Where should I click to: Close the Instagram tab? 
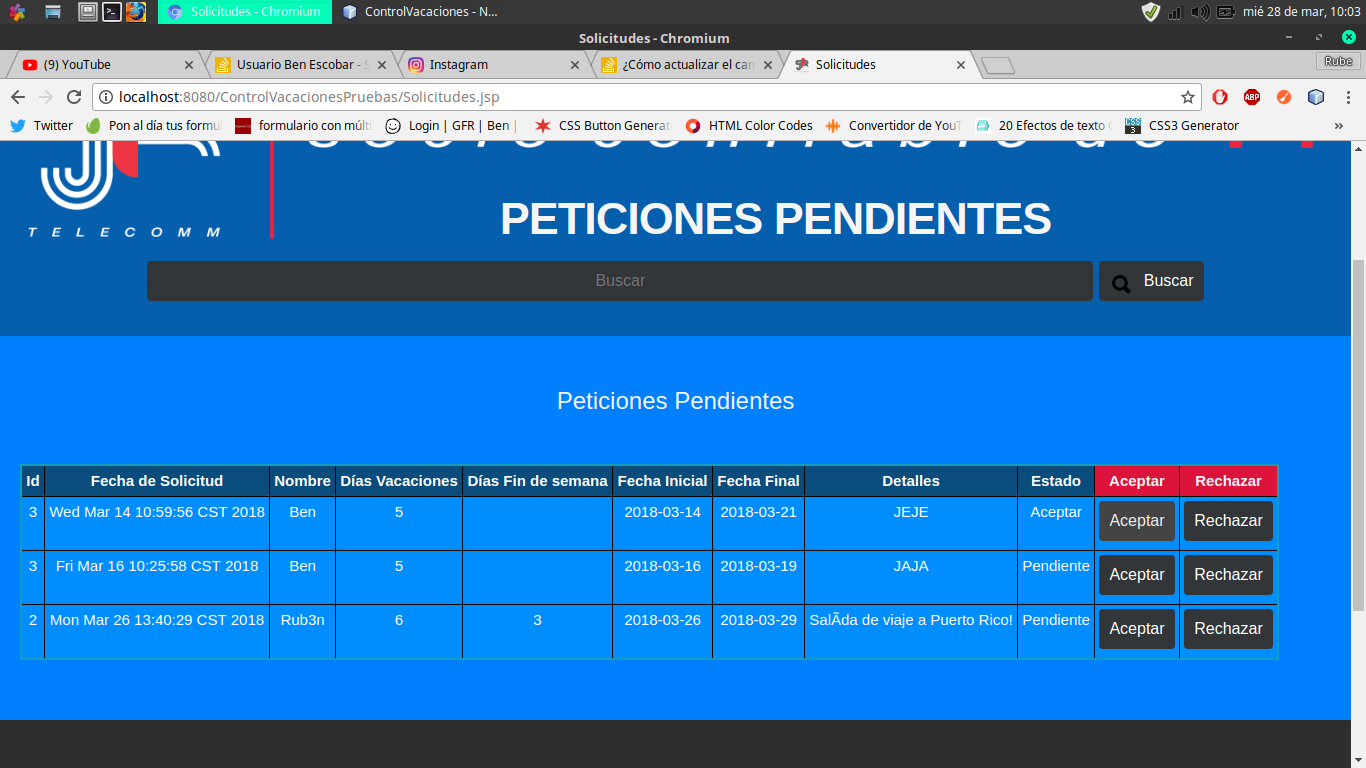575,65
